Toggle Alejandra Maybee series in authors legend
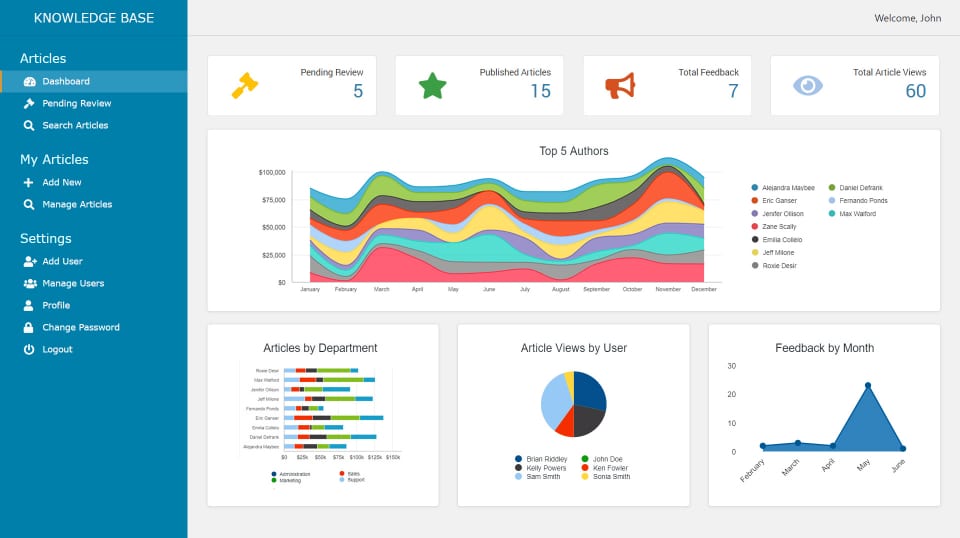Image resolution: width=960 pixels, height=538 pixels. [x=787, y=188]
